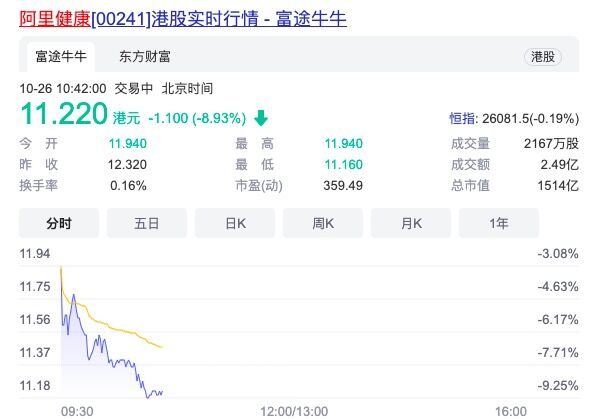
Task: Click the 港股 tag button
Action: (543, 57)
